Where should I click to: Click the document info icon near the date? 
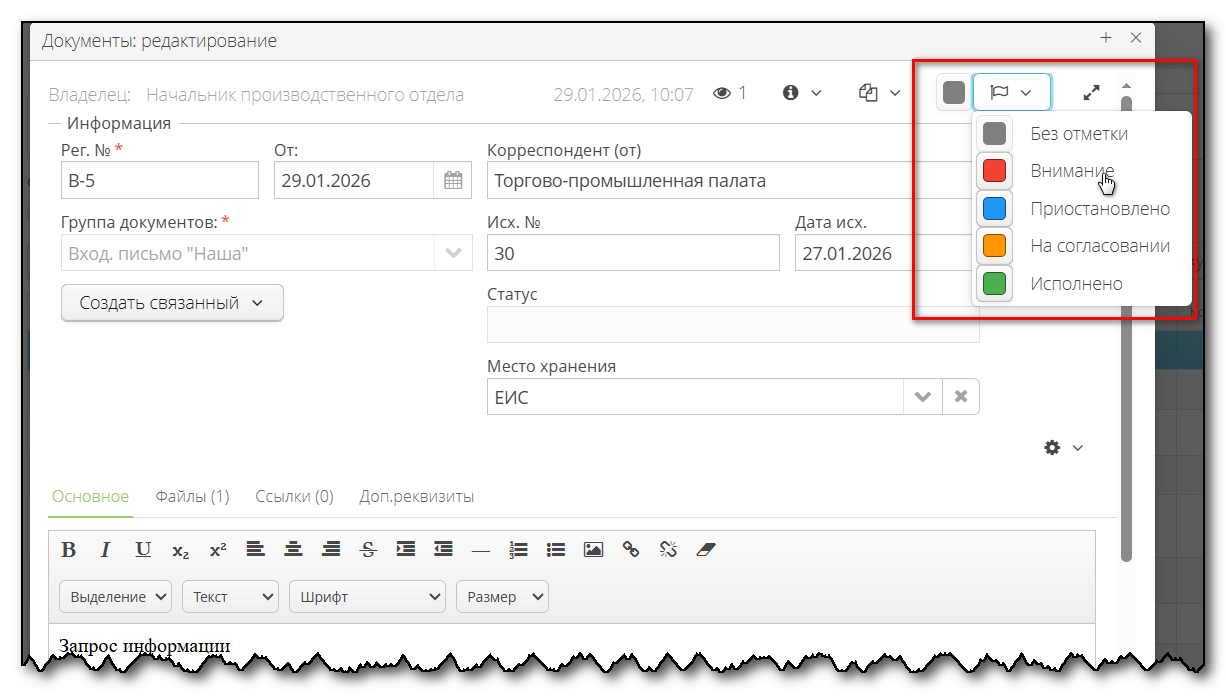click(788, 91)
